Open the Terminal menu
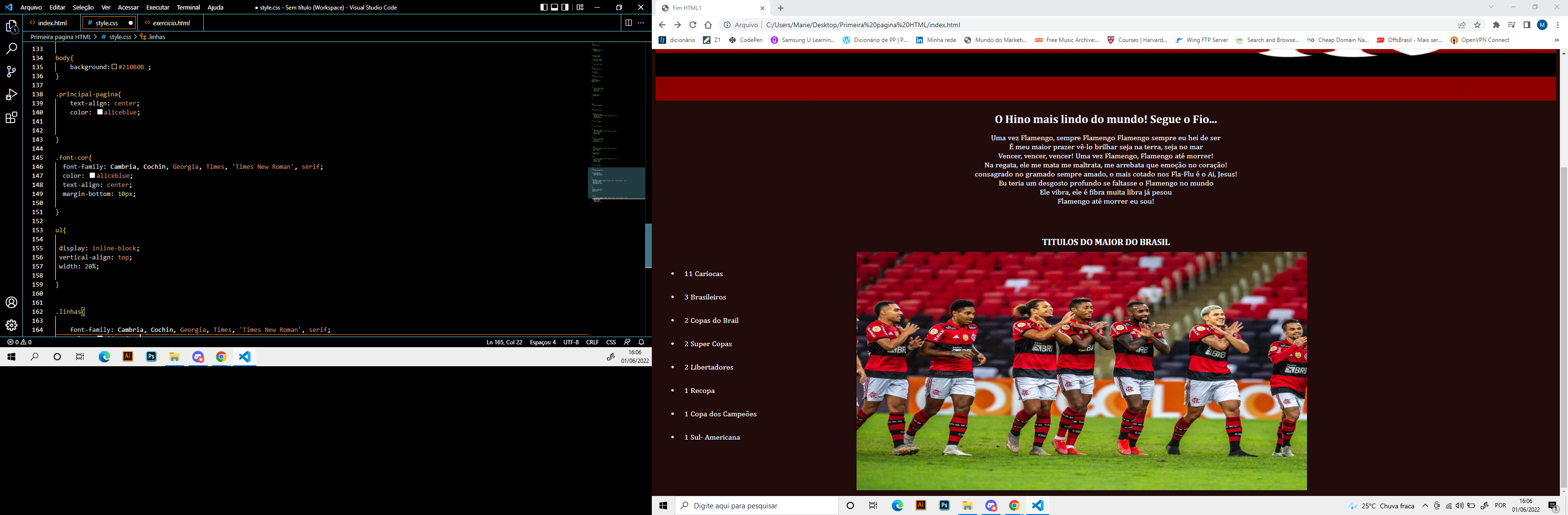The image size is (1568, 515). pos(188,7)
